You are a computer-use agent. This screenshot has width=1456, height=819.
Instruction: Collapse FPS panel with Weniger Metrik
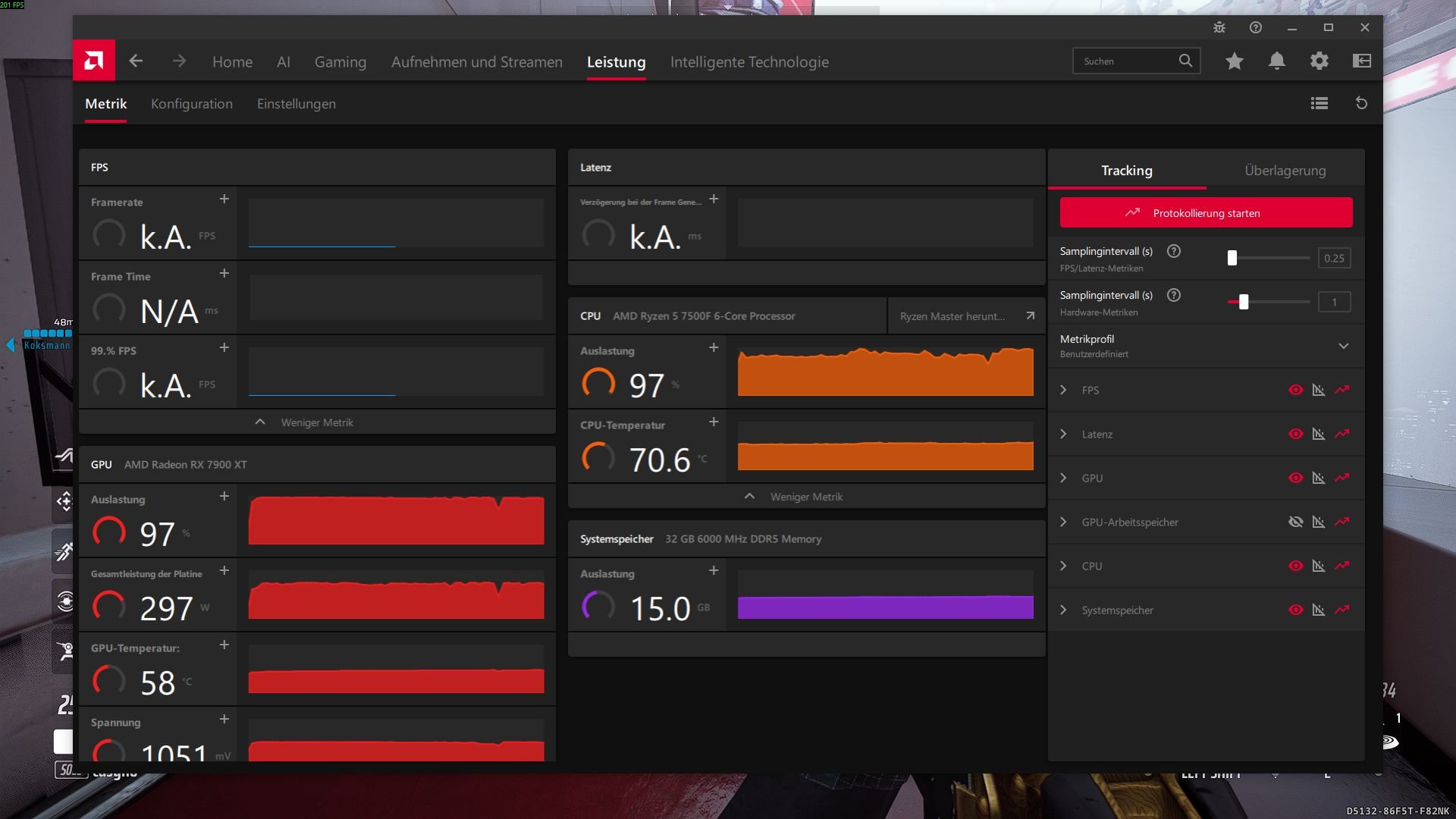coord(317,422)
